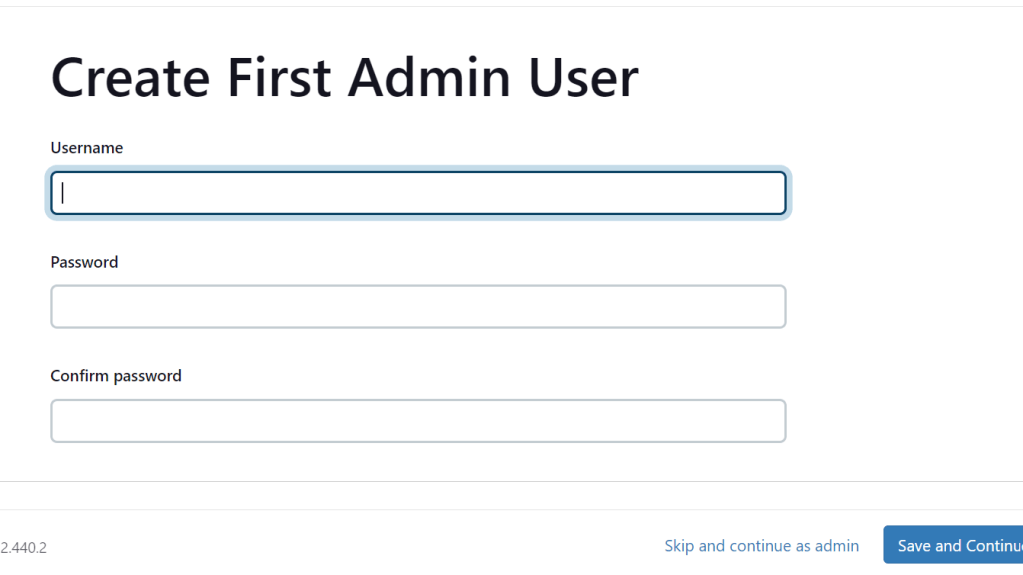Click the Username field label
1023x575 pixels.
pyautogui.click(x=87, y=148)
